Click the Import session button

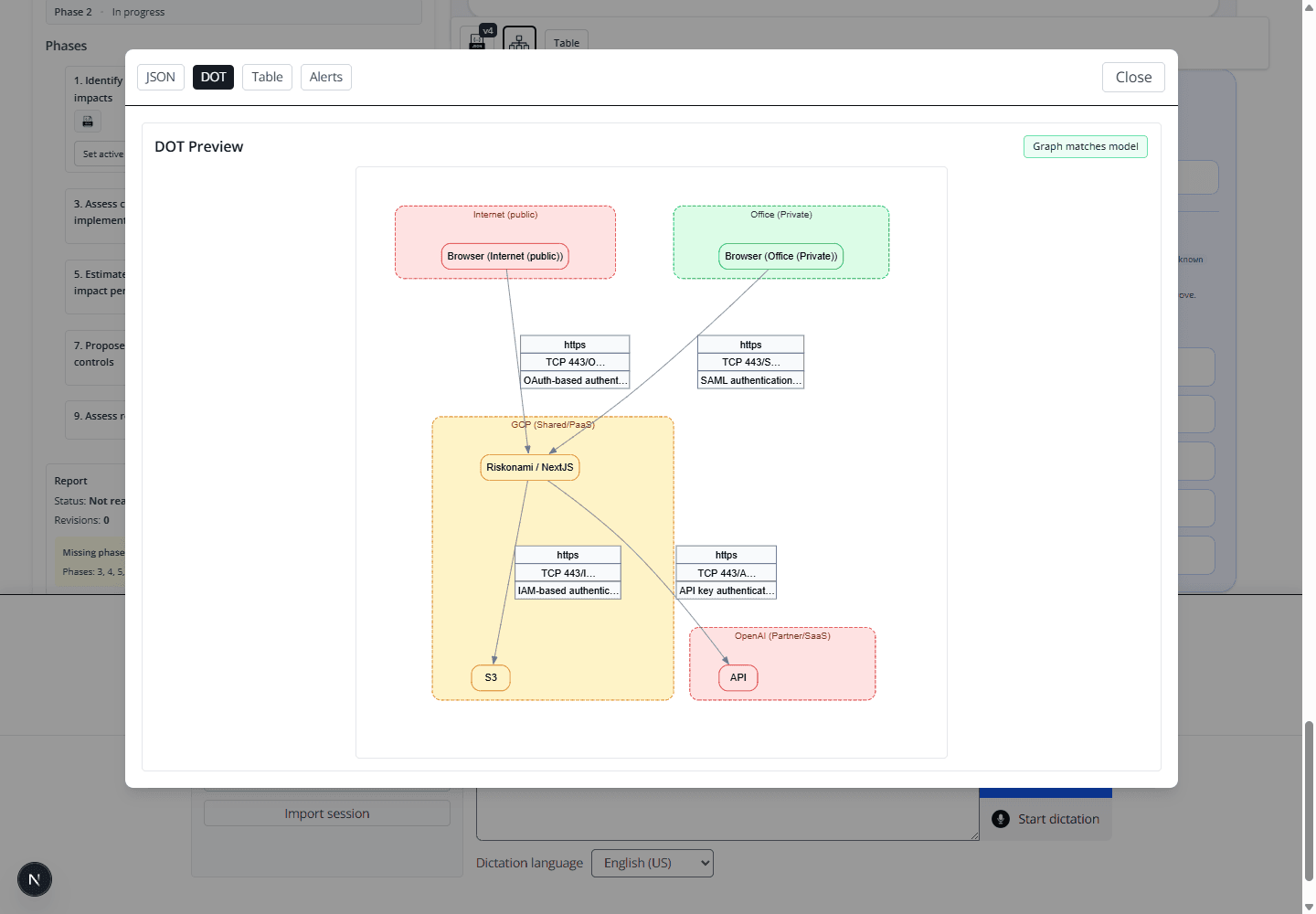point(327,813)
